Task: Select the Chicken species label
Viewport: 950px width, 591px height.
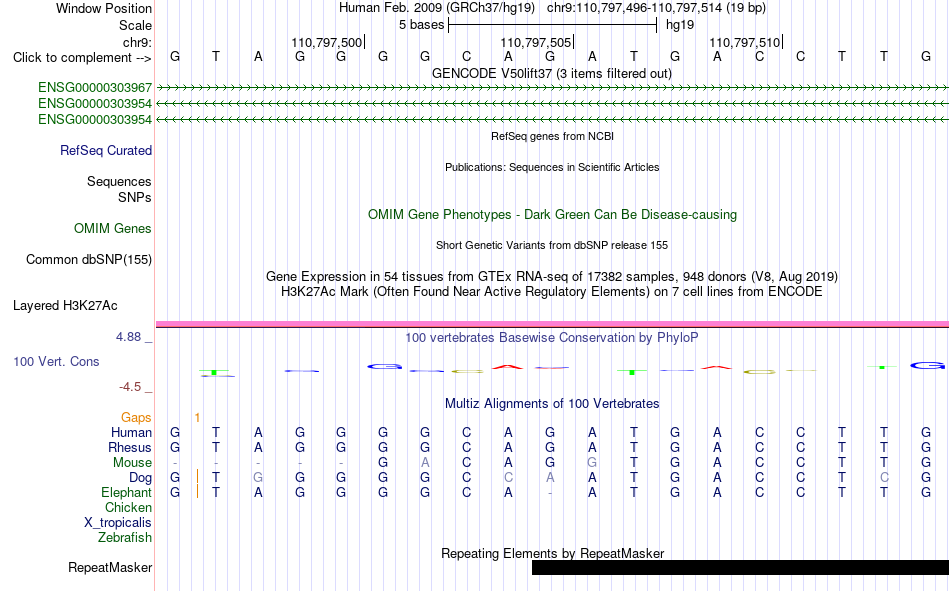Action: (x=128, y=507)
